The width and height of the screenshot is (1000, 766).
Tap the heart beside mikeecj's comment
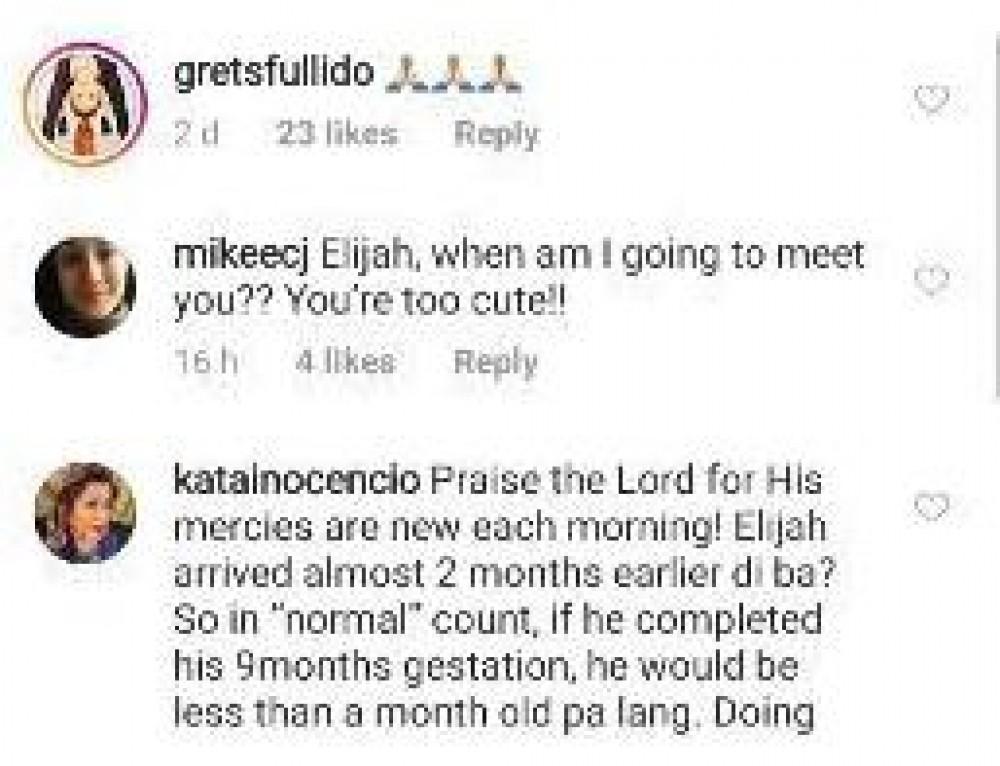(931, 281)
